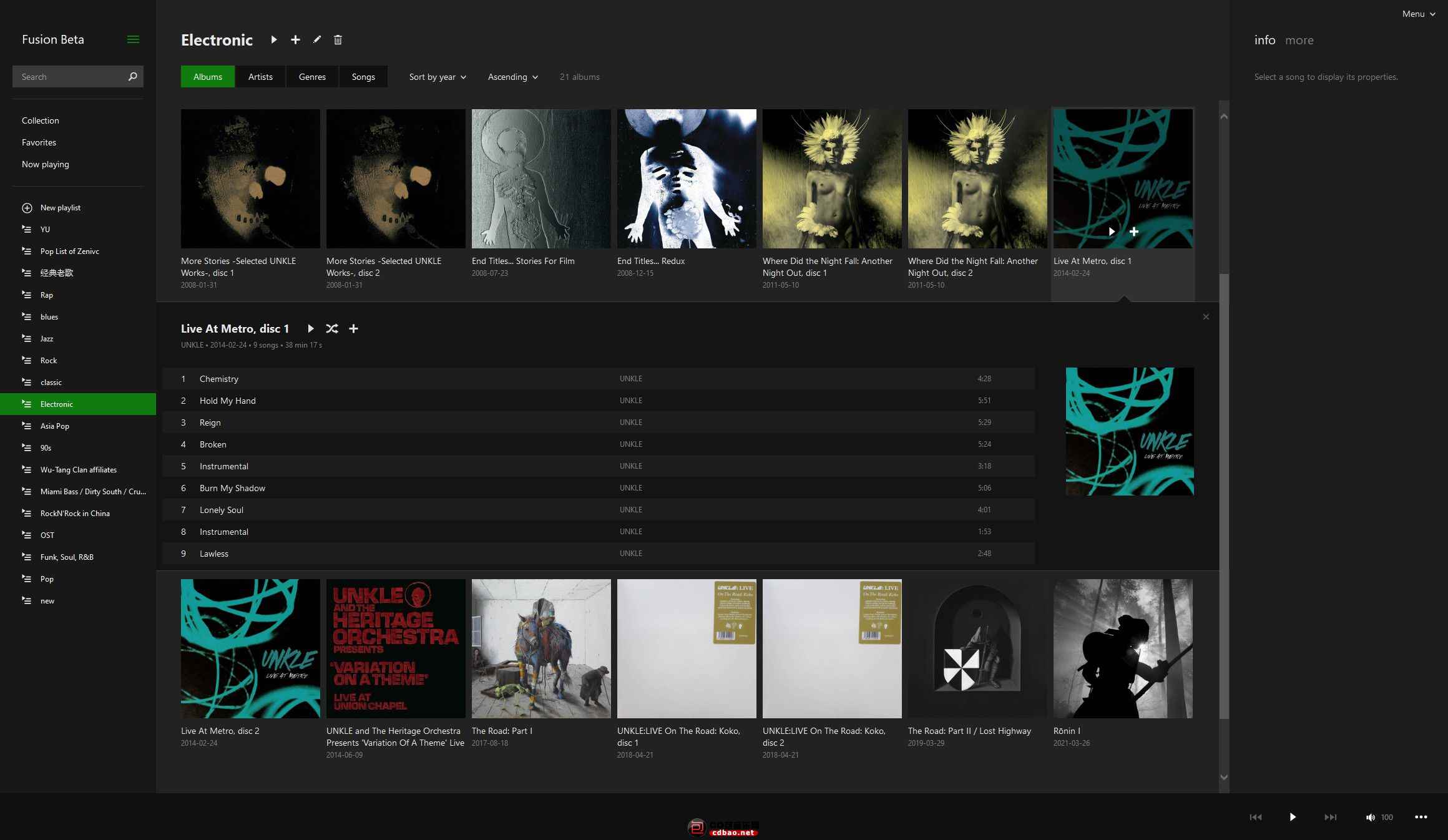Open the Asia Pop playlist
This screenshot has width=1448, height=840.
78,426
